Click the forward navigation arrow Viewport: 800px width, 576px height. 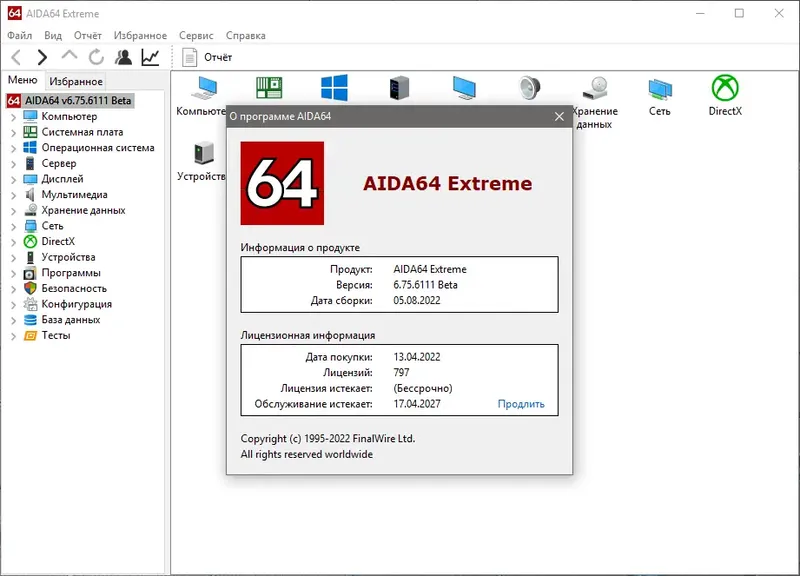[x=42, y=57]
